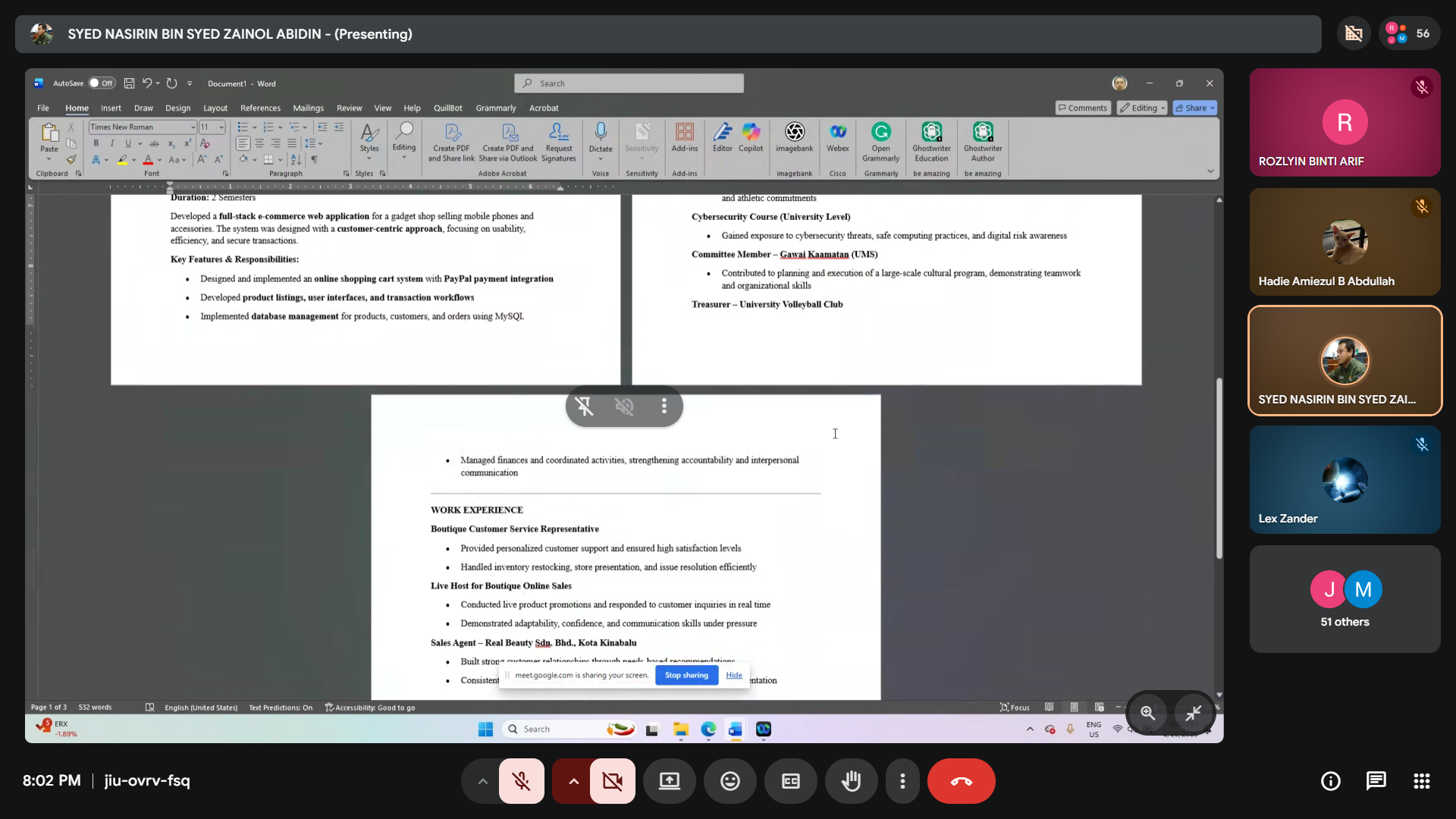The width and height of the screenshot is (1456, 819).
Task: Open the Line Spacing dropdown
Action: click(313, 143)
